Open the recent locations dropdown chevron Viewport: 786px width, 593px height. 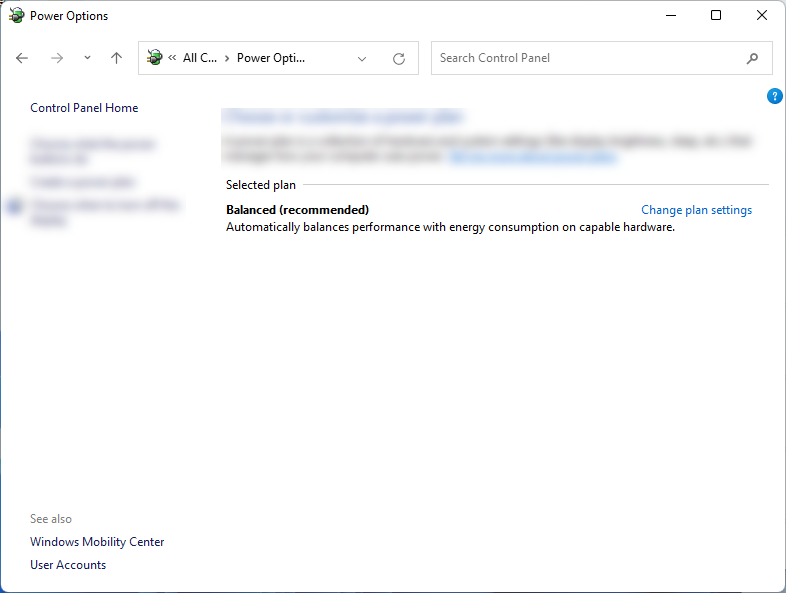coord(87,58)
